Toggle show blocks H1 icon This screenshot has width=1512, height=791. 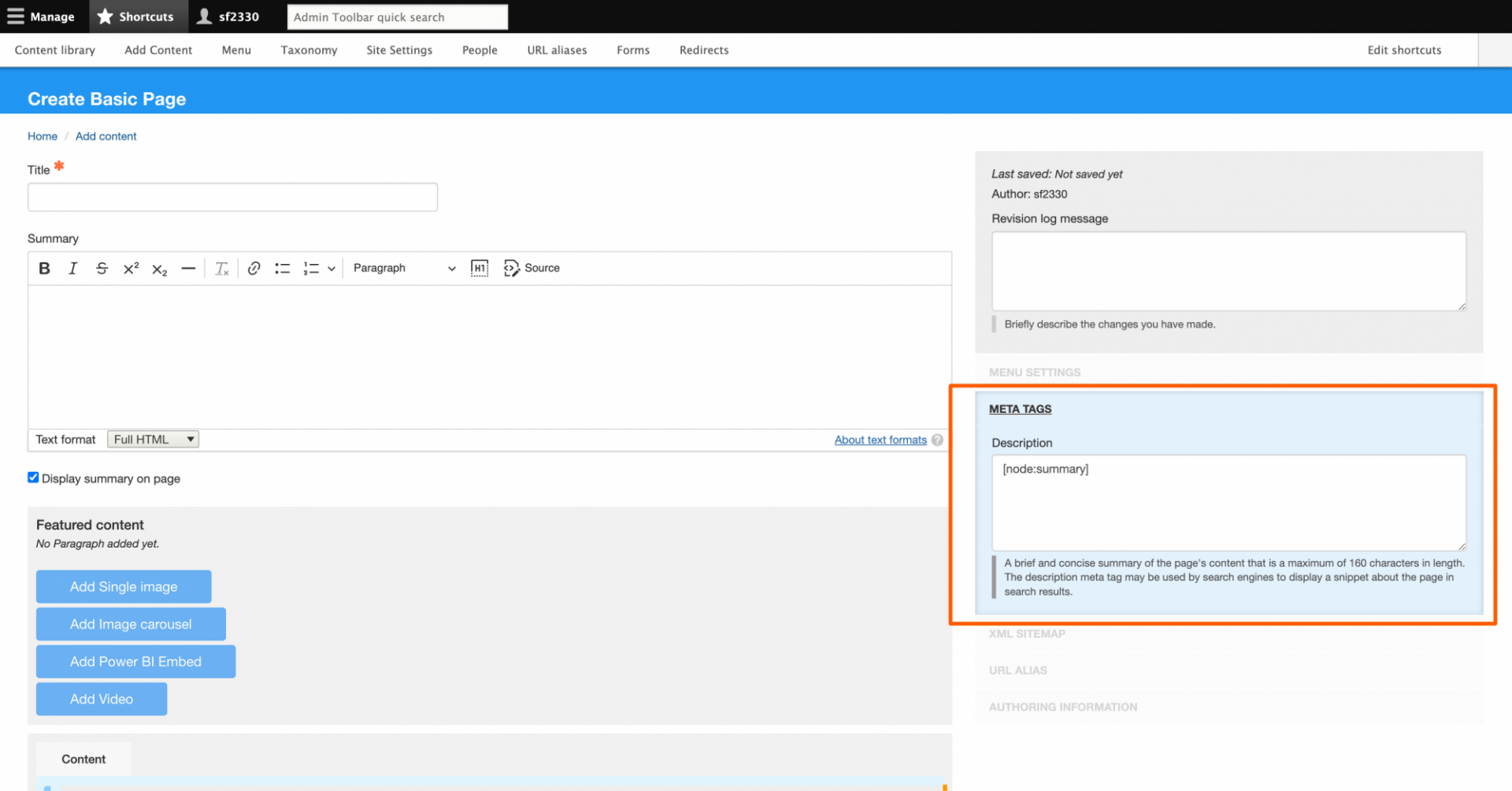pos(480,269)
